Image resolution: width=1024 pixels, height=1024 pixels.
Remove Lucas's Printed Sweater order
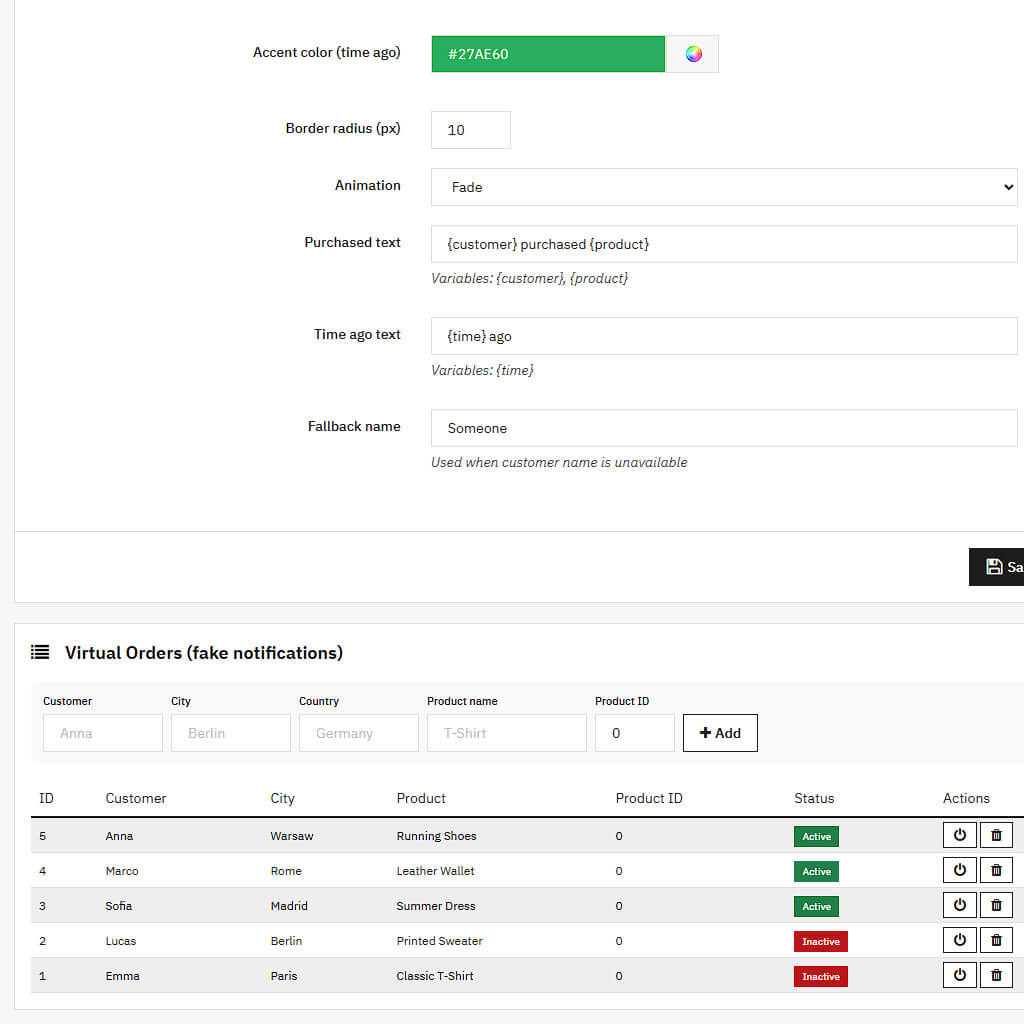point(996,940)
